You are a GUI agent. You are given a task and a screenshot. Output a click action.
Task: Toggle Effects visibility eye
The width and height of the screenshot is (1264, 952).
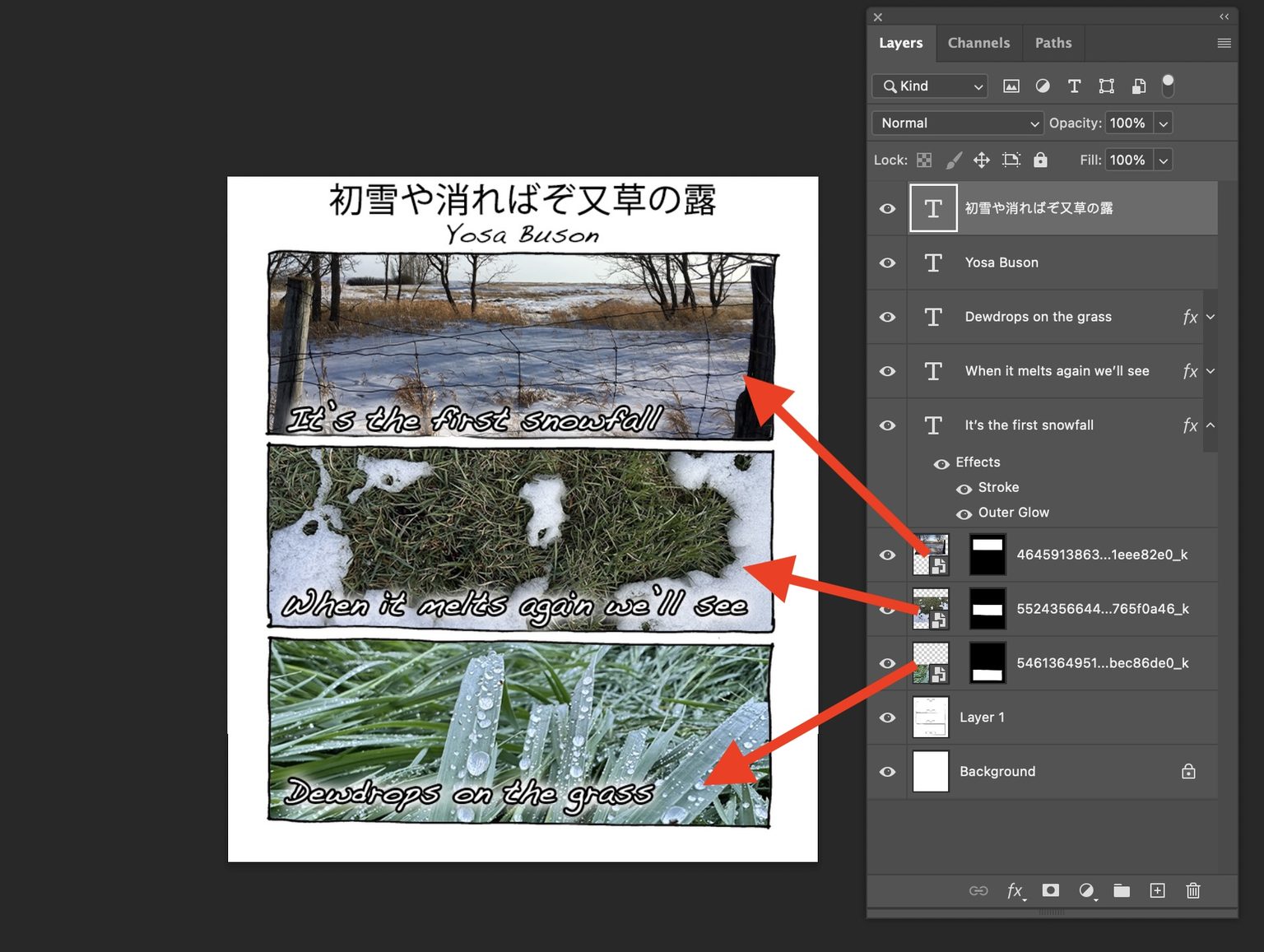[x=941, y=464]
